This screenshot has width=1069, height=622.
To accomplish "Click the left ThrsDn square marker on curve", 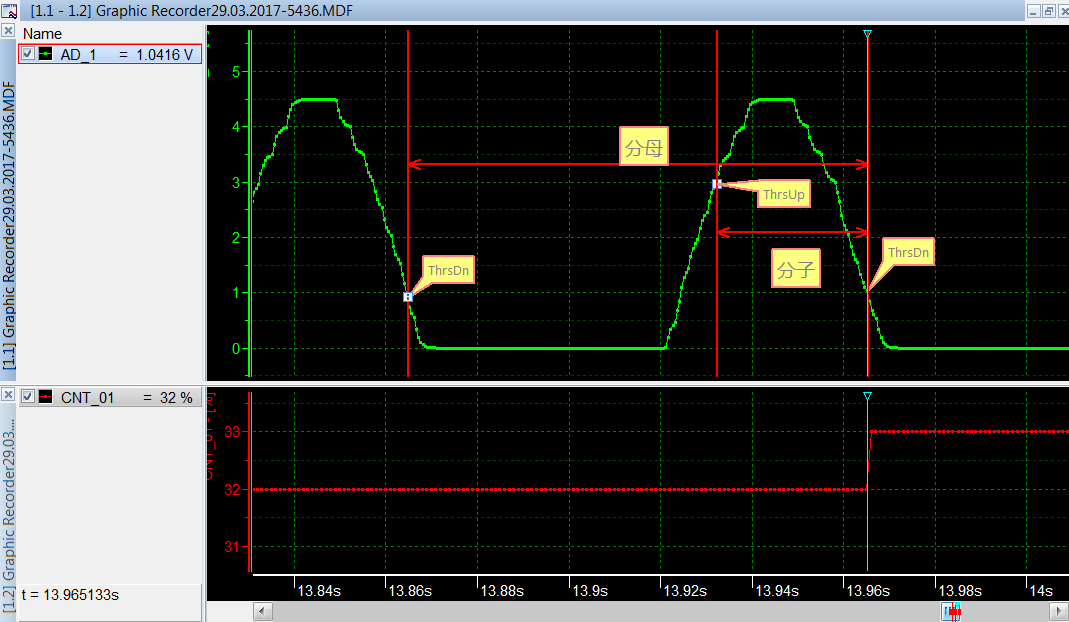I will point(408,297).
